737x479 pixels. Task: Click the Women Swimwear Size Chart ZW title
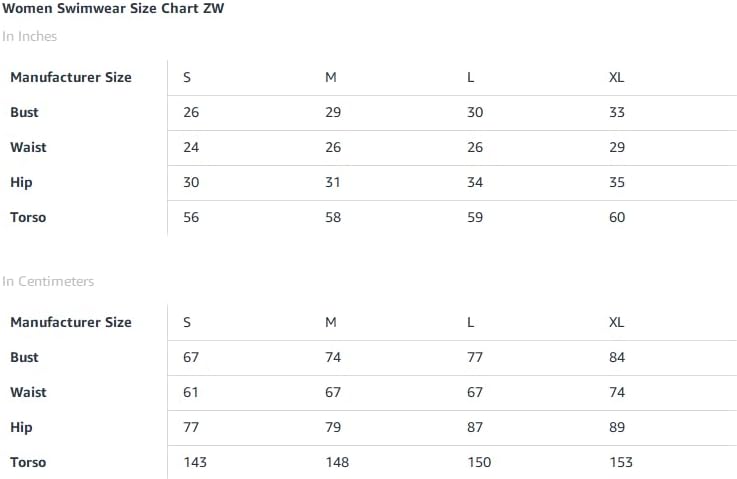click(x=113, y=8)
